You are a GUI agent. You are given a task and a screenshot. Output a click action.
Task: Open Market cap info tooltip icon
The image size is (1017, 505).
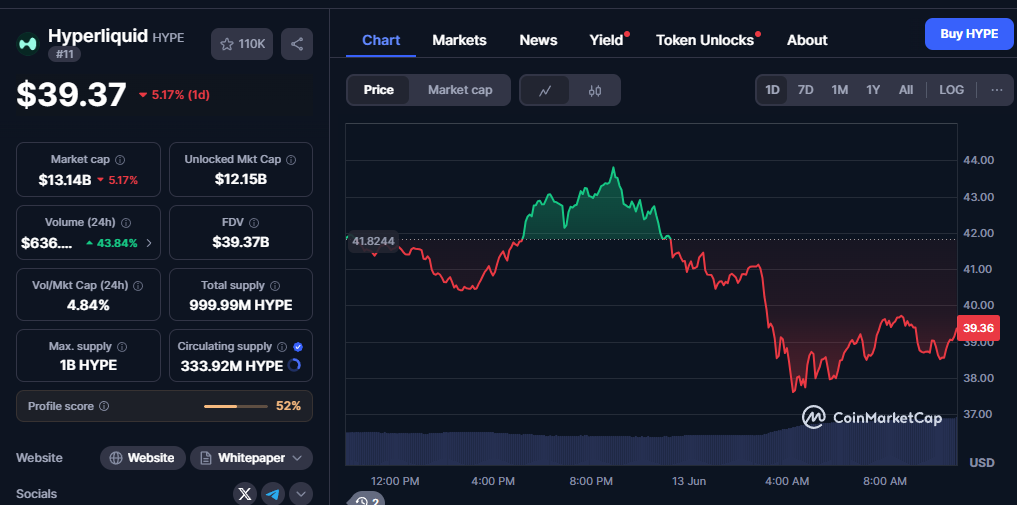(x=120, y=159)
